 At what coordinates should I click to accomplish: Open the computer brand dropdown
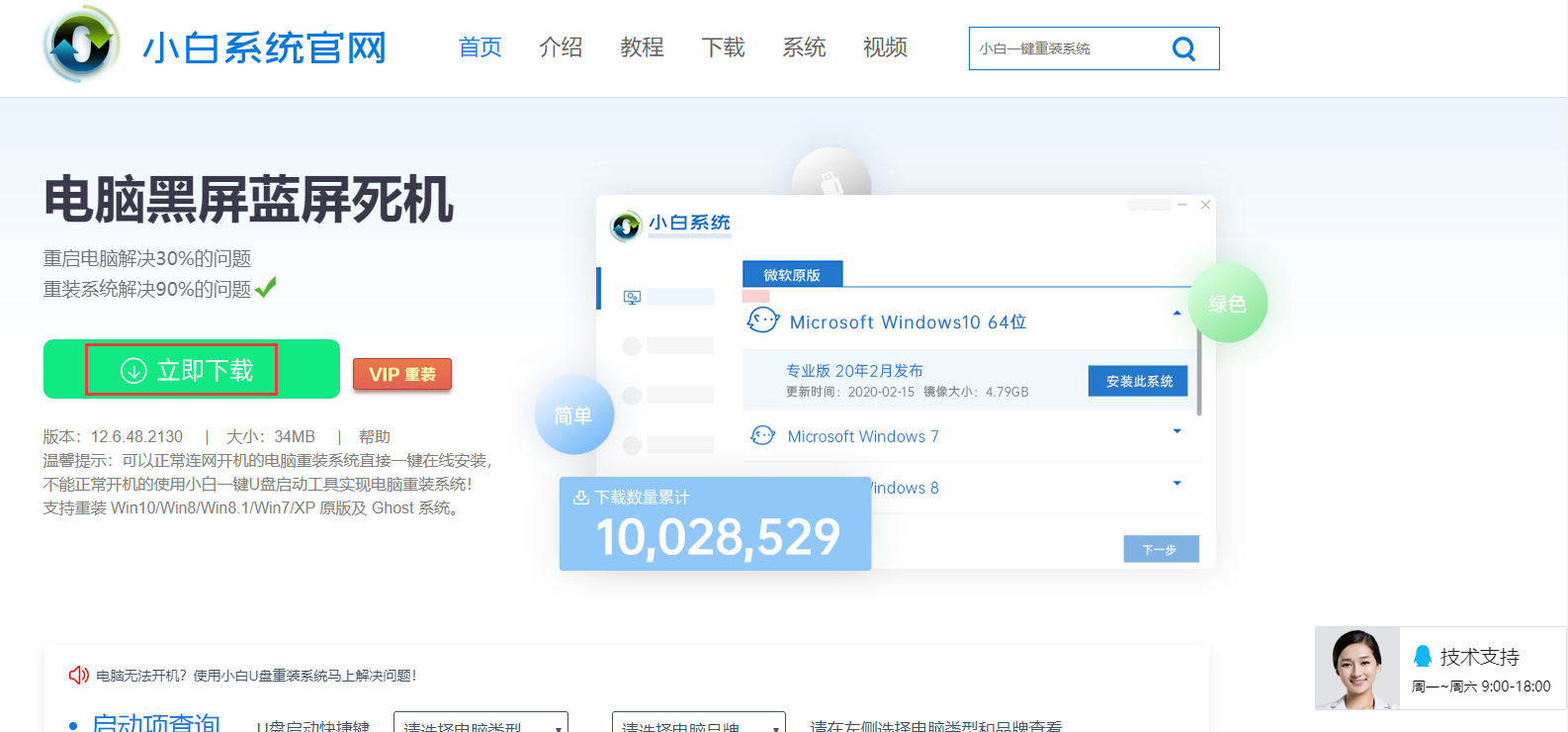(x=698, y=723)
